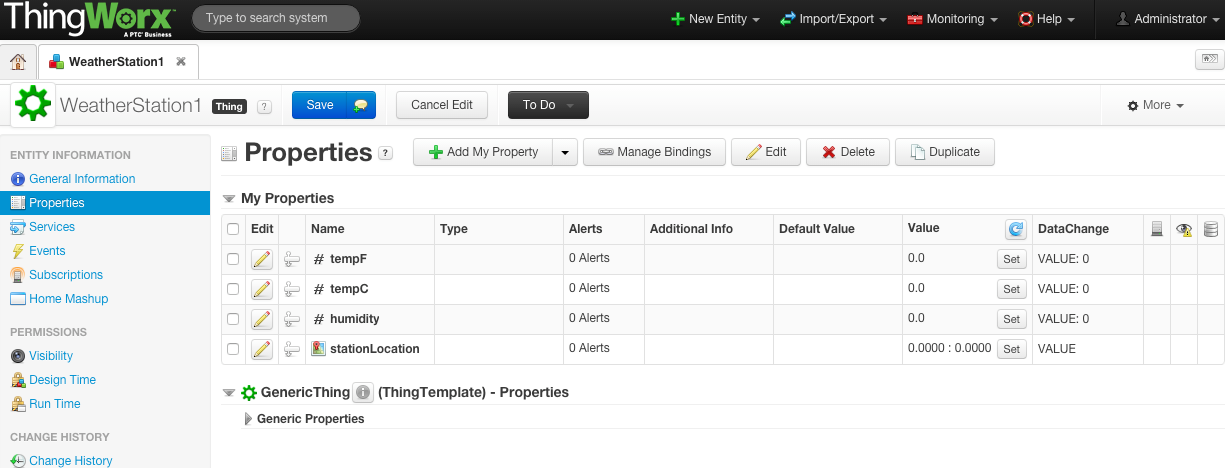This screenshot has width=1225, height=468.
Task: Switch to the WeatherStation1 tab
Action: pyautogui.click(x=116, y=62)
